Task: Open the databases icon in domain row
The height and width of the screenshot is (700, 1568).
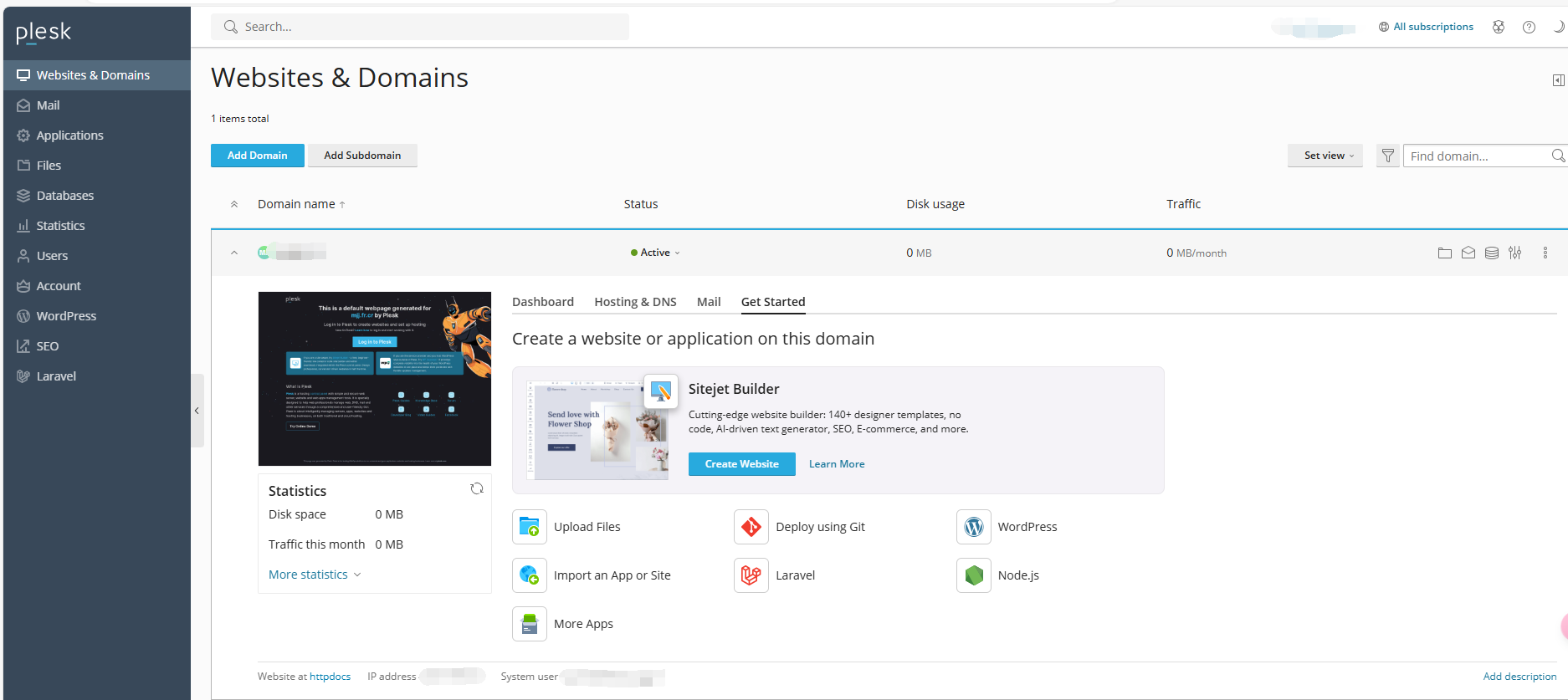Action: coord(1491,253)
